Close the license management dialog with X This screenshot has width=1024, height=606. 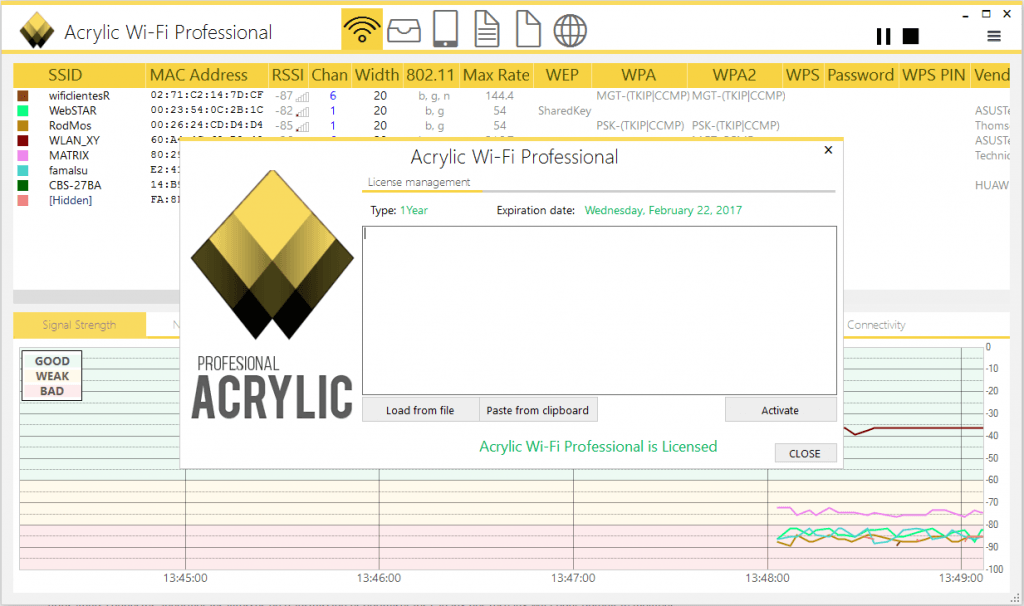click(828, 150)
